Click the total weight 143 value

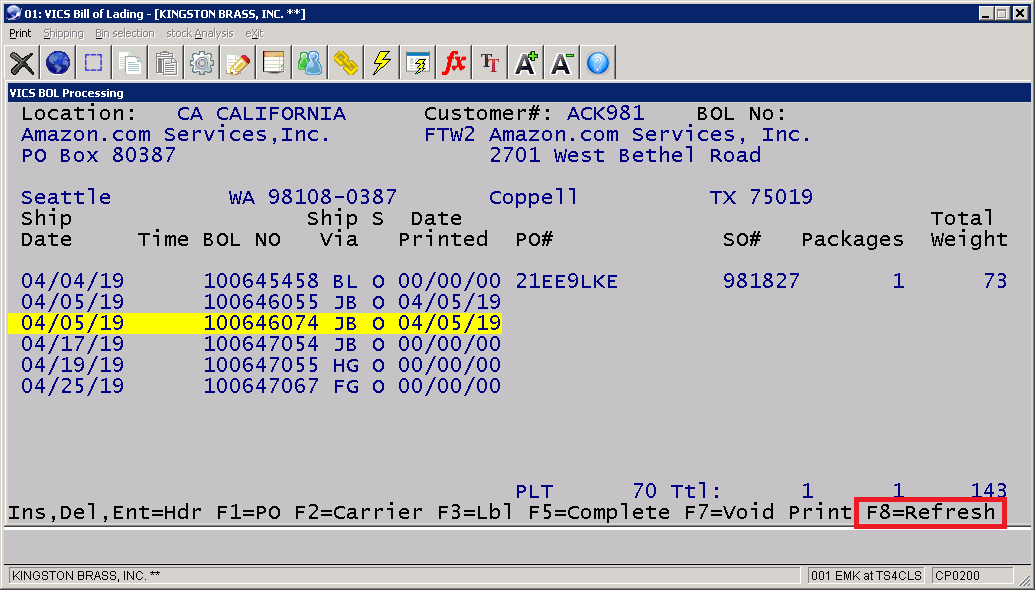(989, 491)
